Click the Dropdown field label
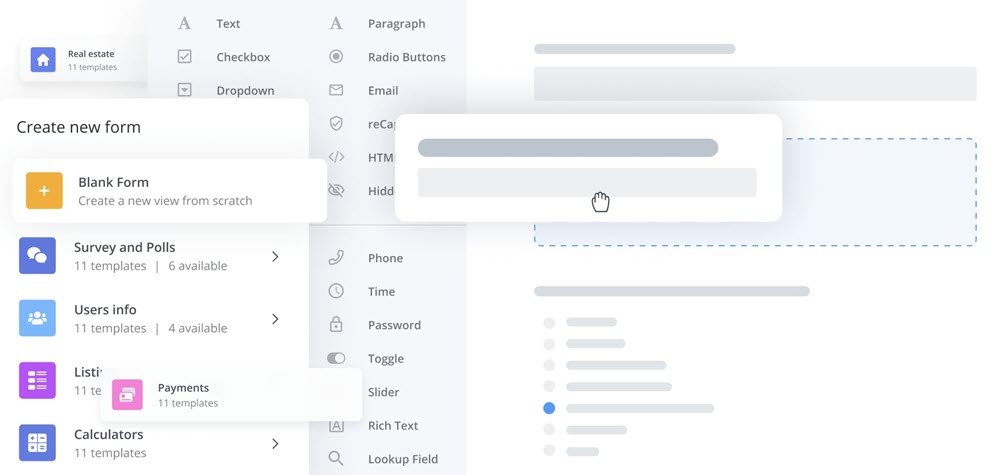 (x=246, y=91)
